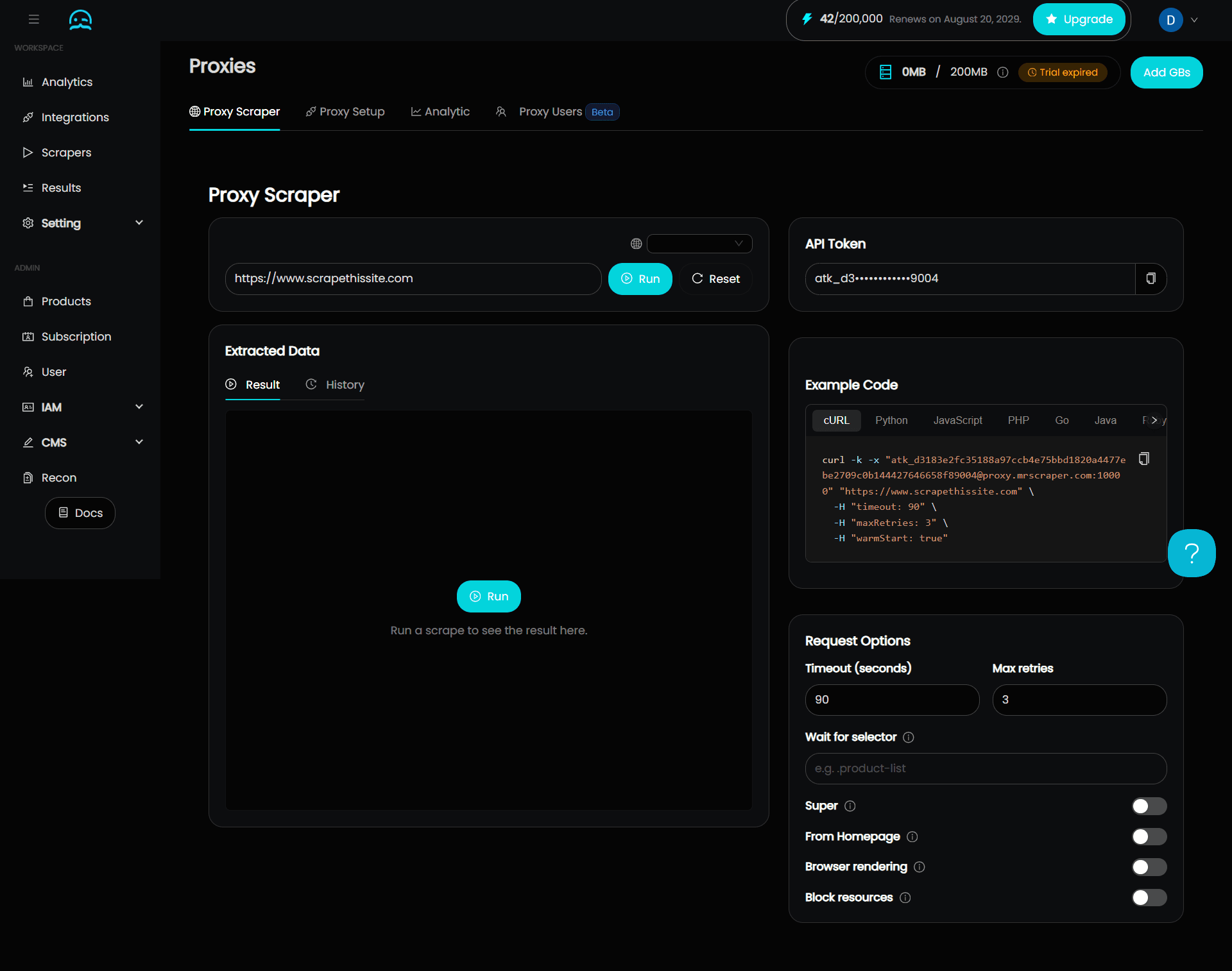Focus the Wait for selector field
This screenshot has height=971, width=1232.
point(986,768)
